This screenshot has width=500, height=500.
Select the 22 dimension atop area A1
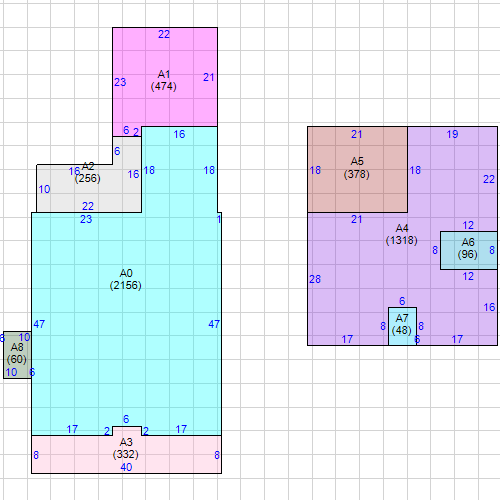[x=164, y=34]
